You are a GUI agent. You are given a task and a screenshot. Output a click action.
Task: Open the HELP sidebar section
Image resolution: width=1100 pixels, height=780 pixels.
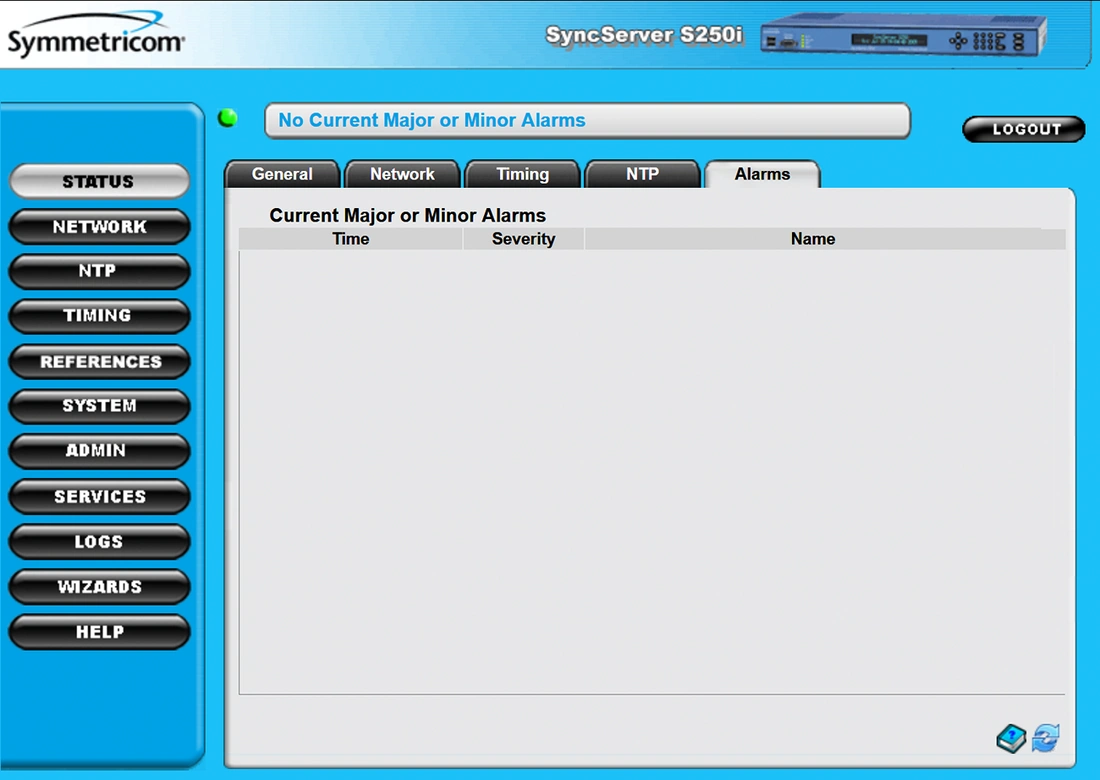pyautogui.click(x=100, y=632)
